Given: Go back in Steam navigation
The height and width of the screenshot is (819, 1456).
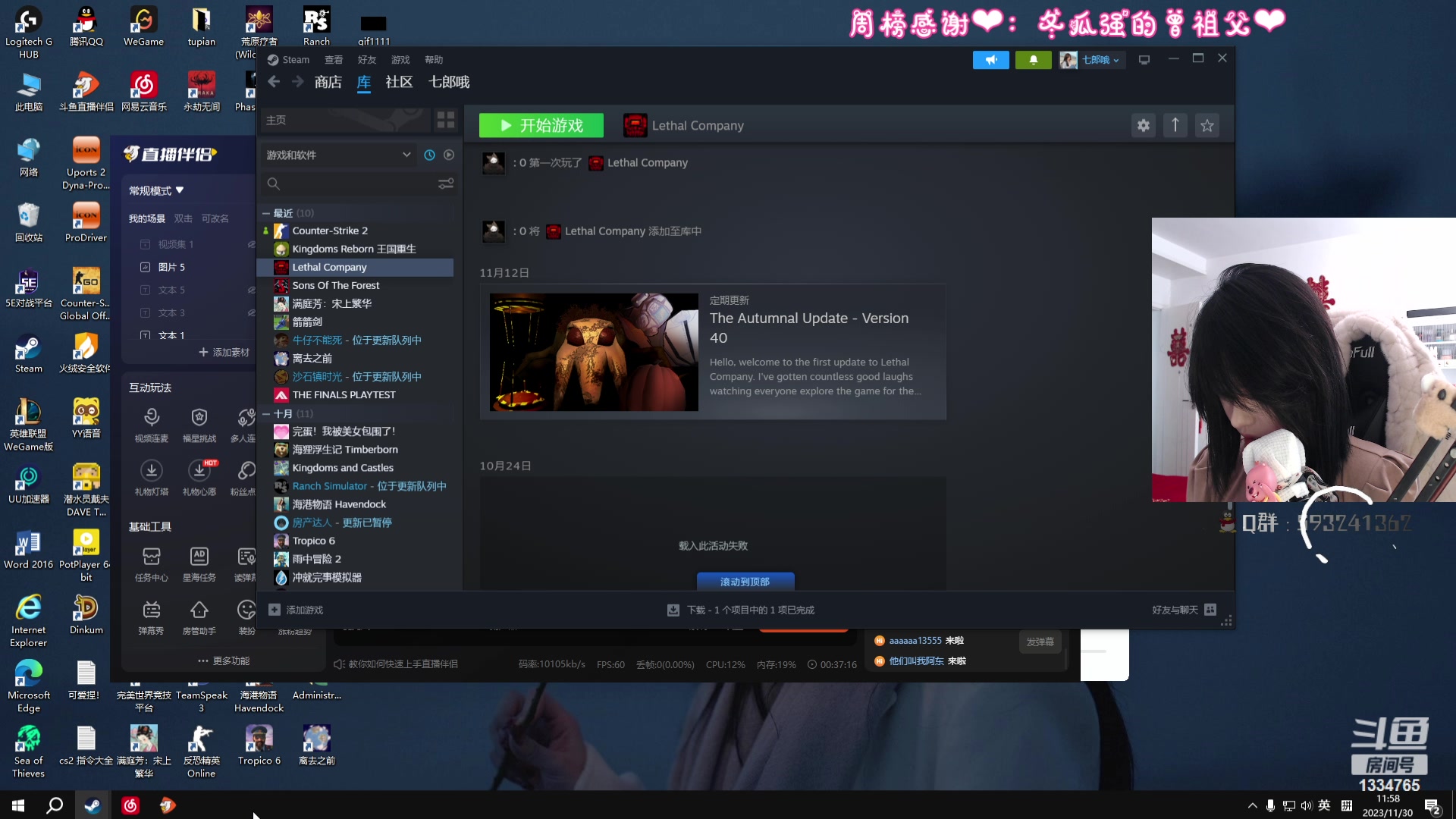Looking at the screenshot, I should [x=274, y=82].
